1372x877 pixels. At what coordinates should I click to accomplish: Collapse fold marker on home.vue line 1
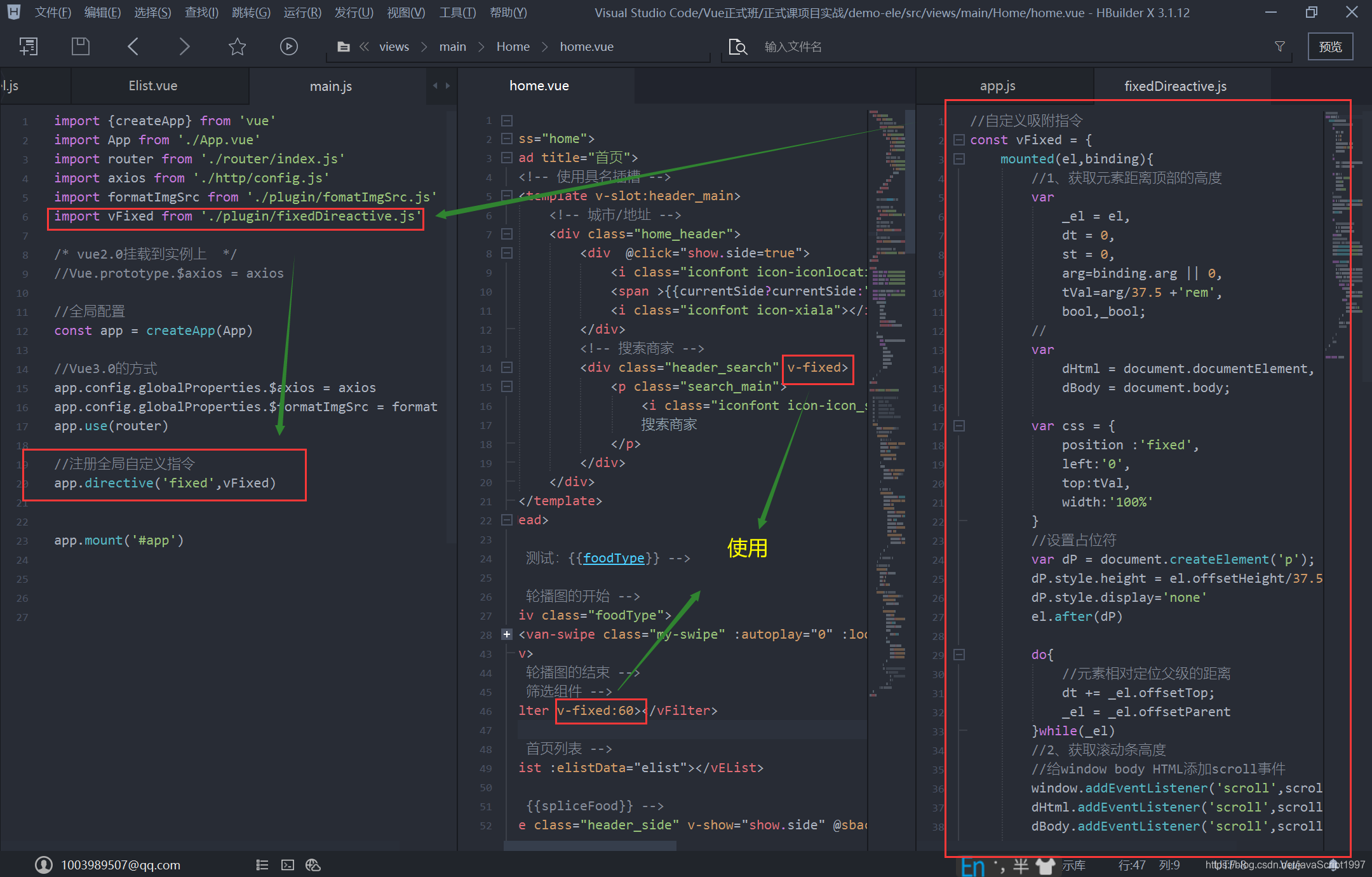[507, 120]
